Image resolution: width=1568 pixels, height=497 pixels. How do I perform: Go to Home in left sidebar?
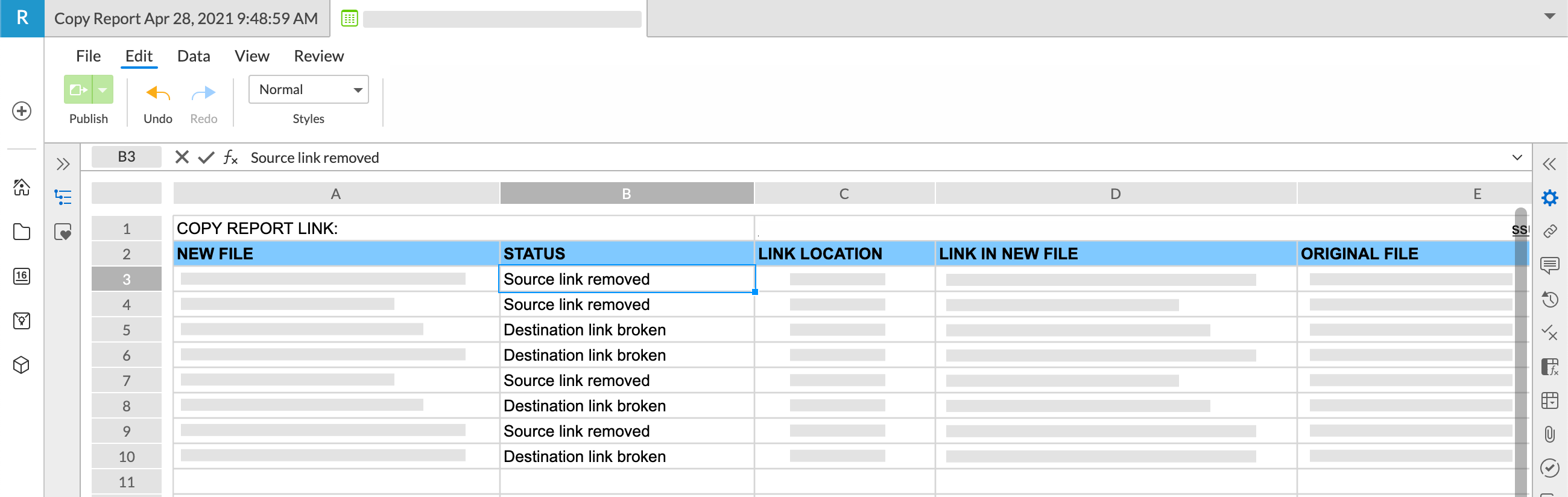(22, 187)
